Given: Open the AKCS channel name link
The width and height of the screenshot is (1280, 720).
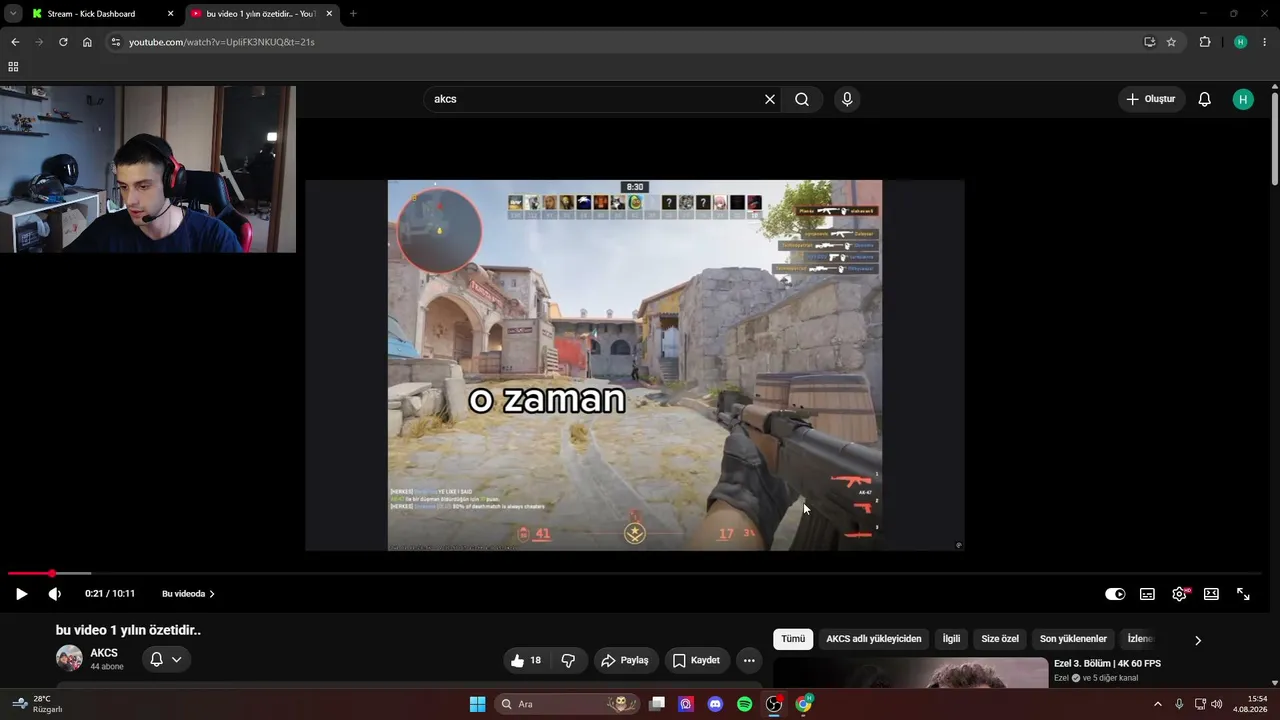Looking at the screenshot, I should pyautogui.click(x=104, y=653).
